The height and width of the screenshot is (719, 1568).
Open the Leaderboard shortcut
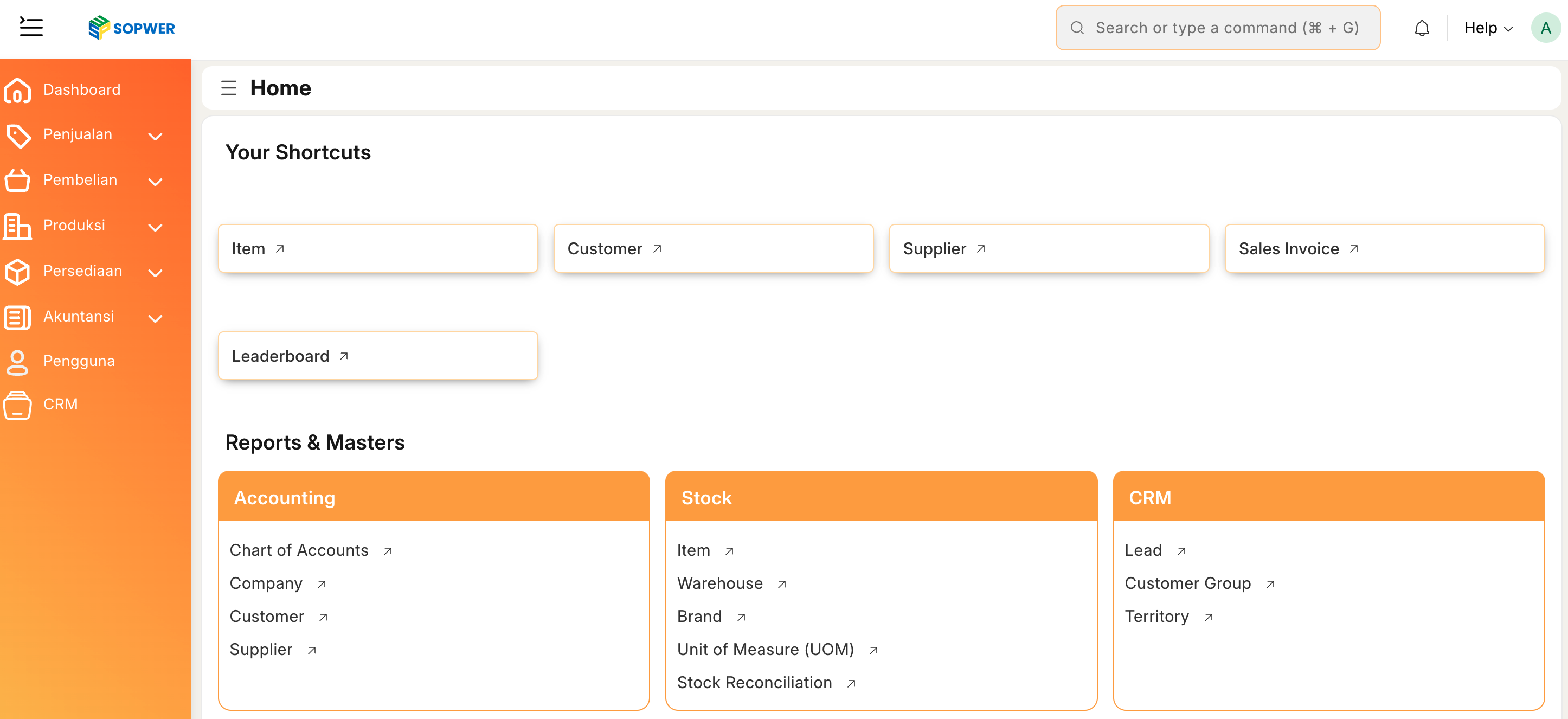coord(378,356)
